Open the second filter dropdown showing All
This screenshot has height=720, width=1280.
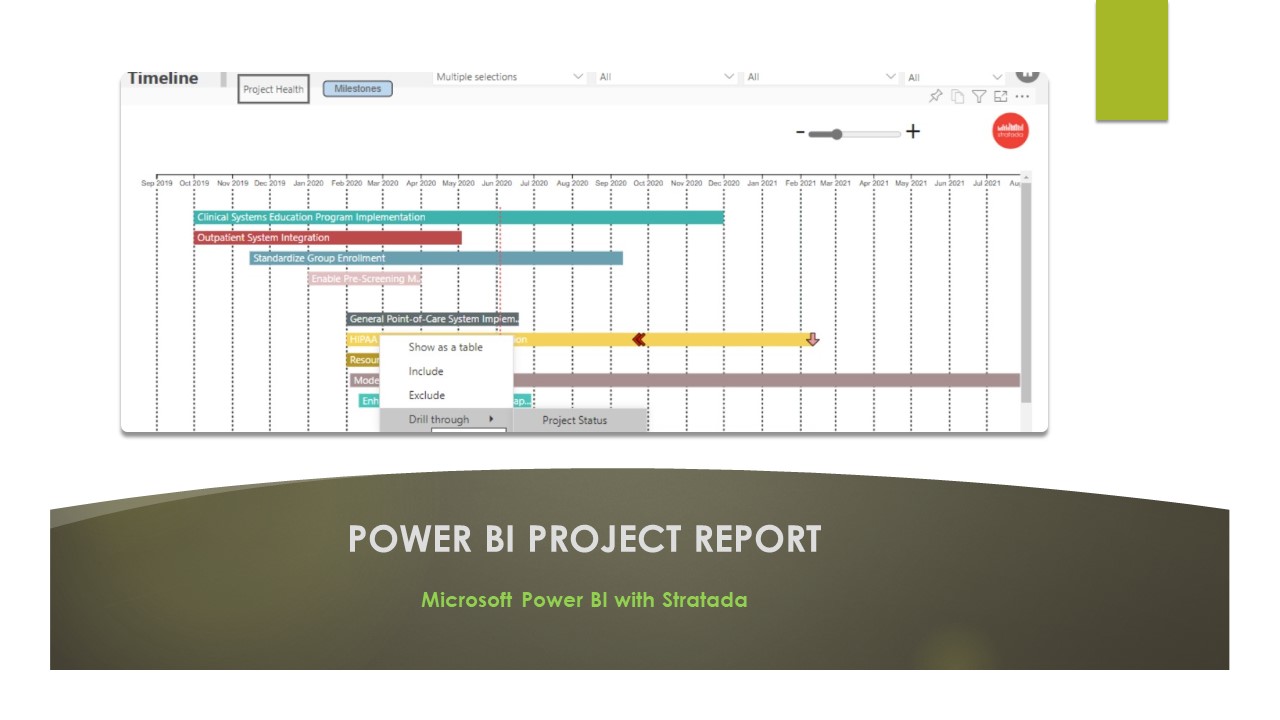(667, 77)
